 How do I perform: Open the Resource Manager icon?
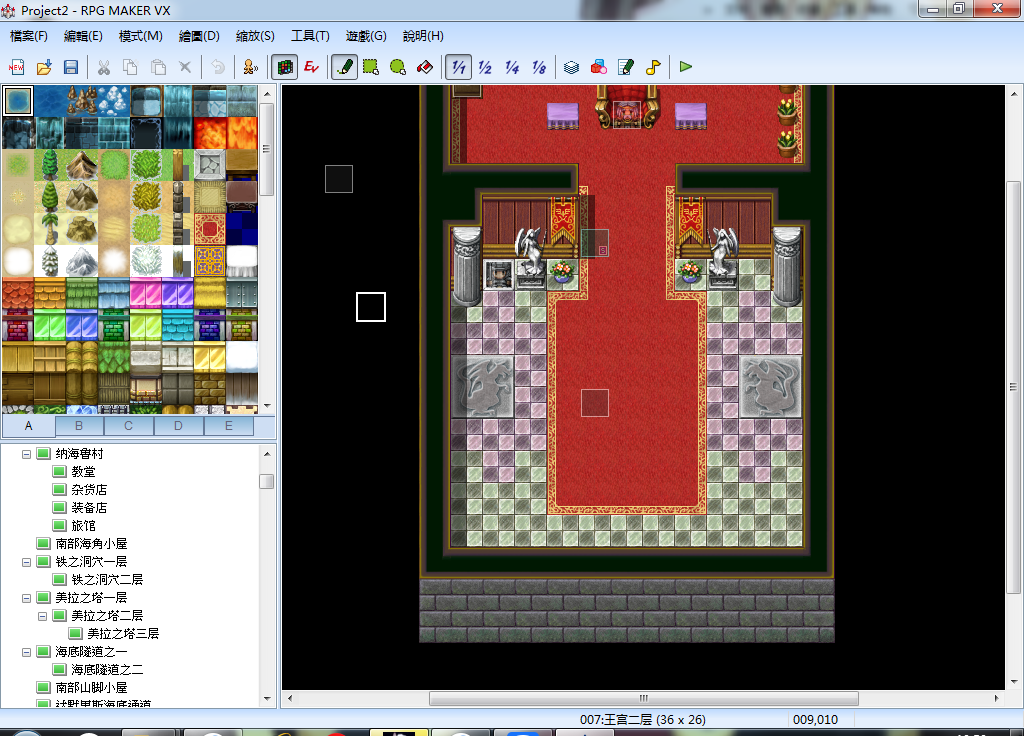click(x=599, y=67)
